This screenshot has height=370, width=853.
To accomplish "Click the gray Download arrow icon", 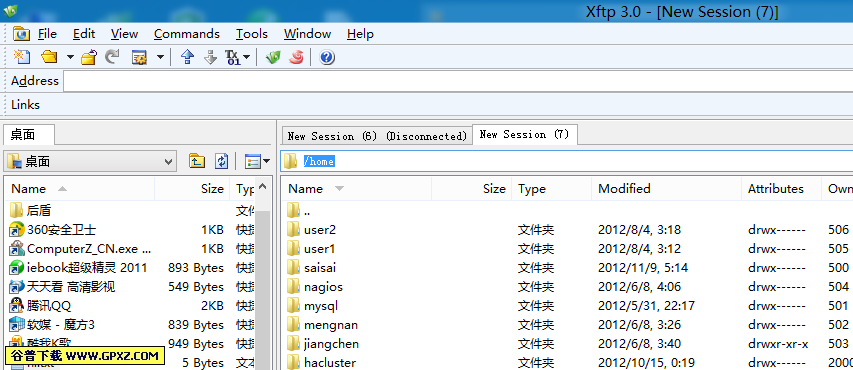I will [x=211, y=57].
